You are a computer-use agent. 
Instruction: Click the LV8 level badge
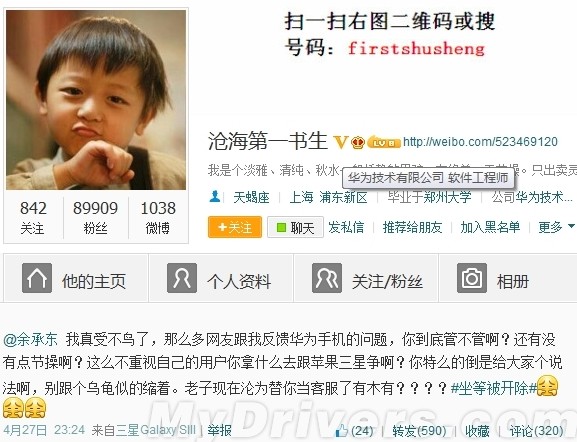384,142
